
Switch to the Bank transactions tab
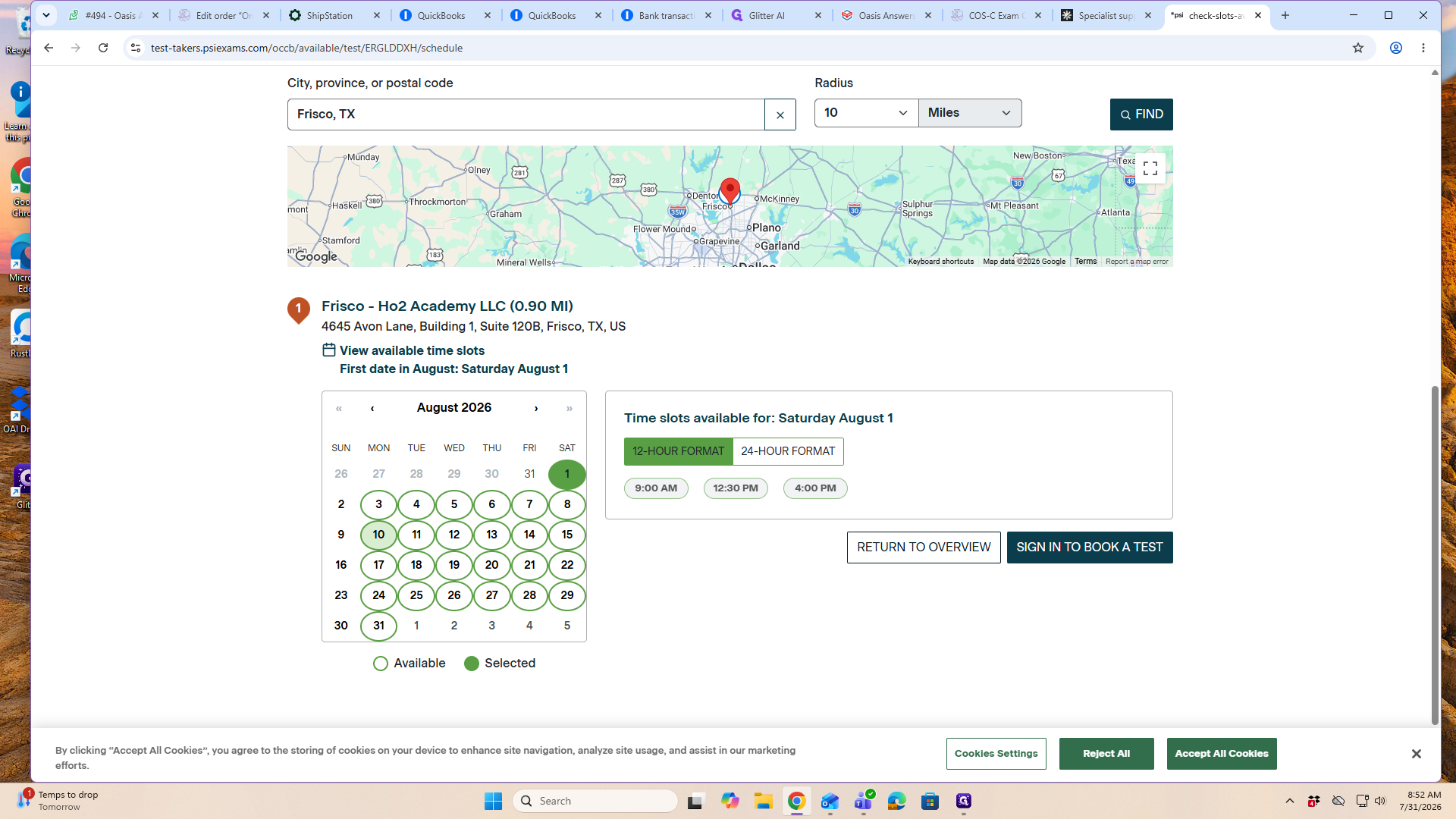667,15
